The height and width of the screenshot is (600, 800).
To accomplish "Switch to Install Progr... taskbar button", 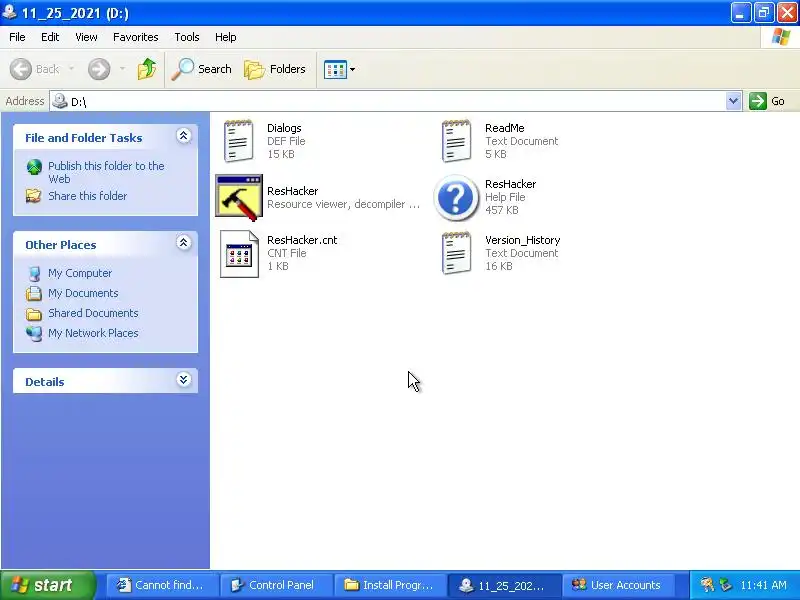I will [x=390, y=585].
